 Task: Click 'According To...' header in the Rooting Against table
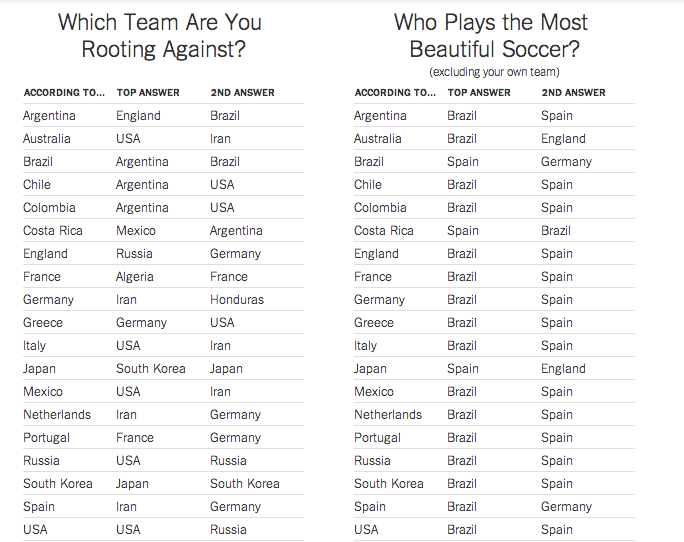coord(64,93)
